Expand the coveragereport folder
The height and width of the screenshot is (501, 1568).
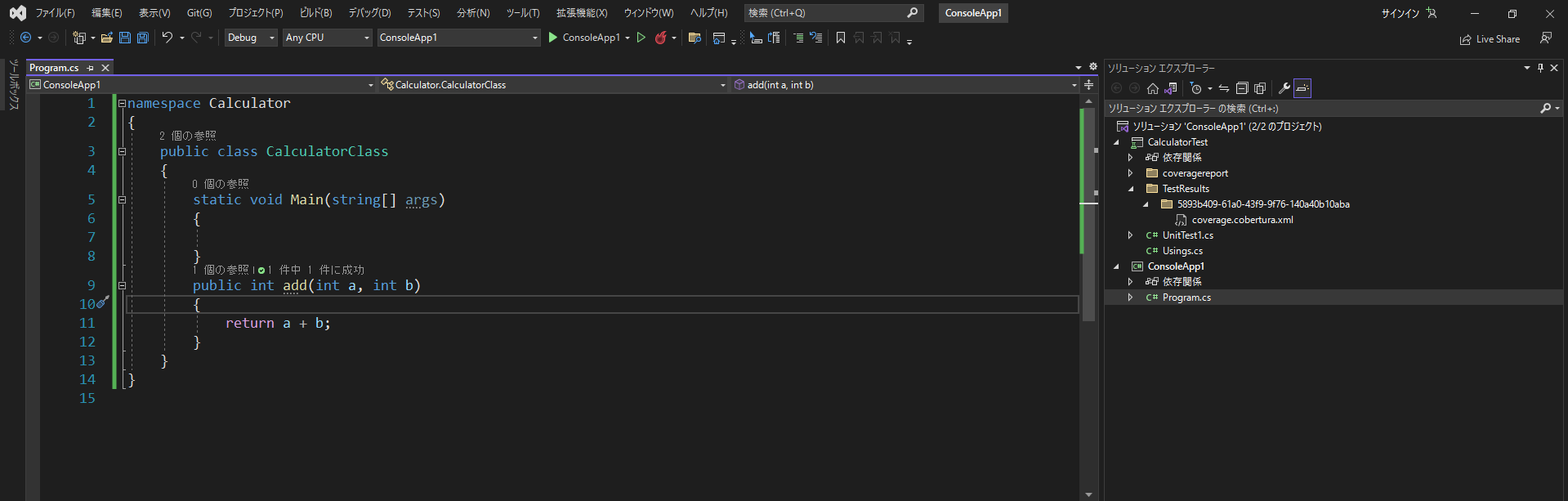click(1131, 173)
